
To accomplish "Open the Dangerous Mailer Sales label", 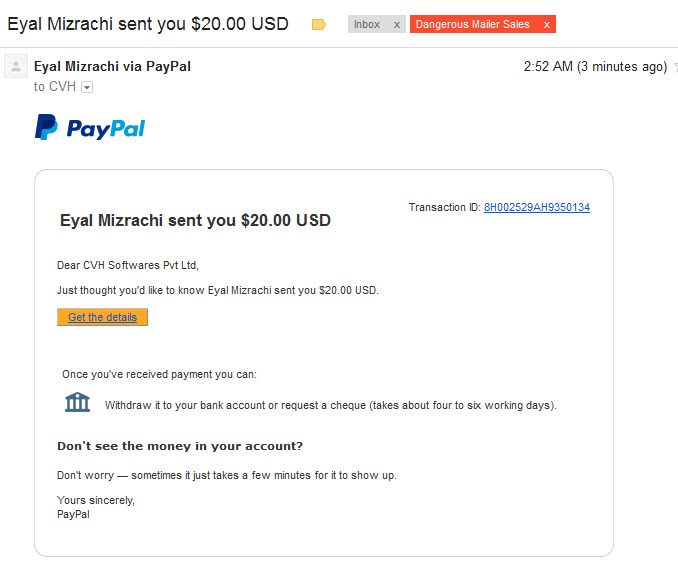I will click(x=473, y=24).
